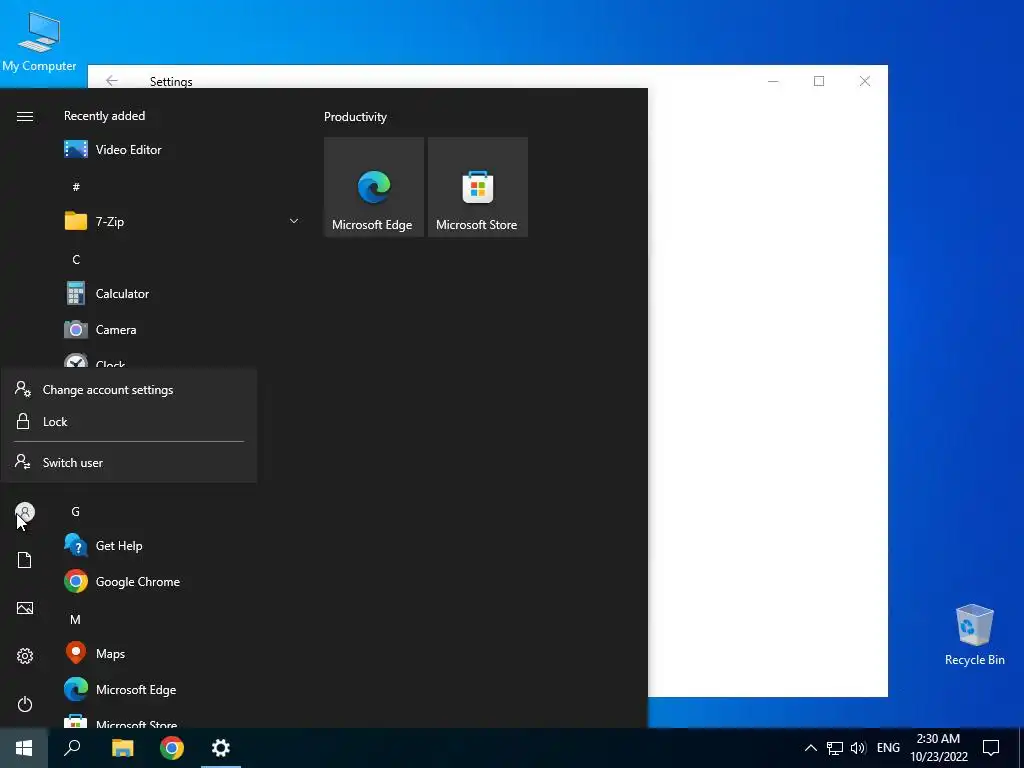Viewport: 1024px width, 768px height.
Task: Launch Chrome from the taskbar
Action: tap(172, 748)
